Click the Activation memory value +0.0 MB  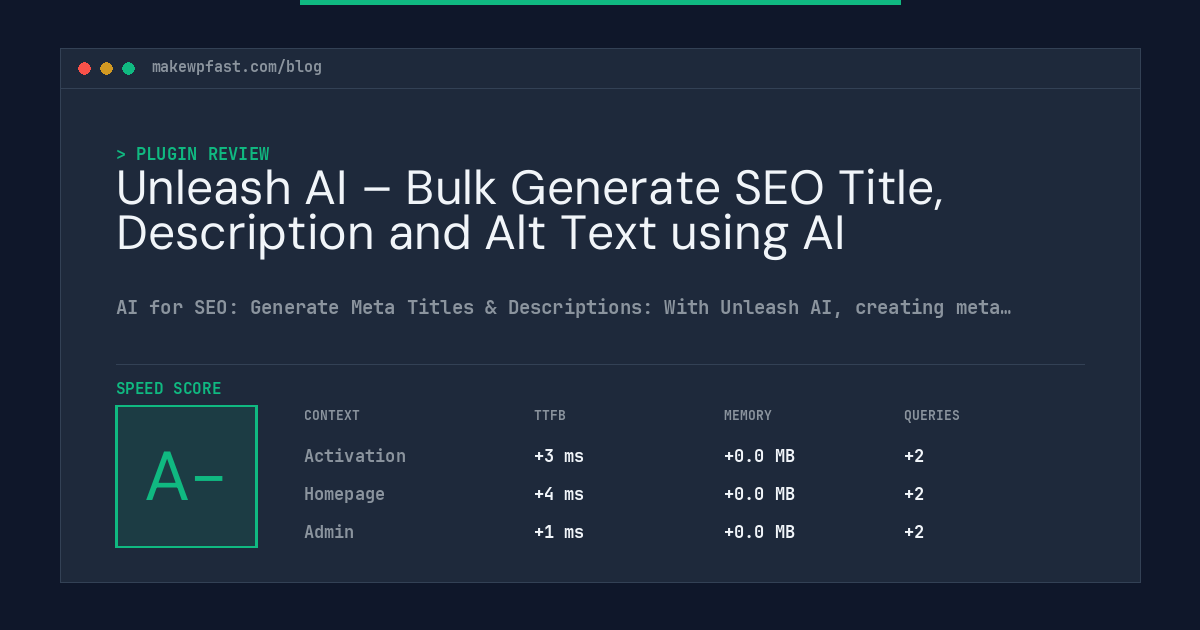click(759, 456)
